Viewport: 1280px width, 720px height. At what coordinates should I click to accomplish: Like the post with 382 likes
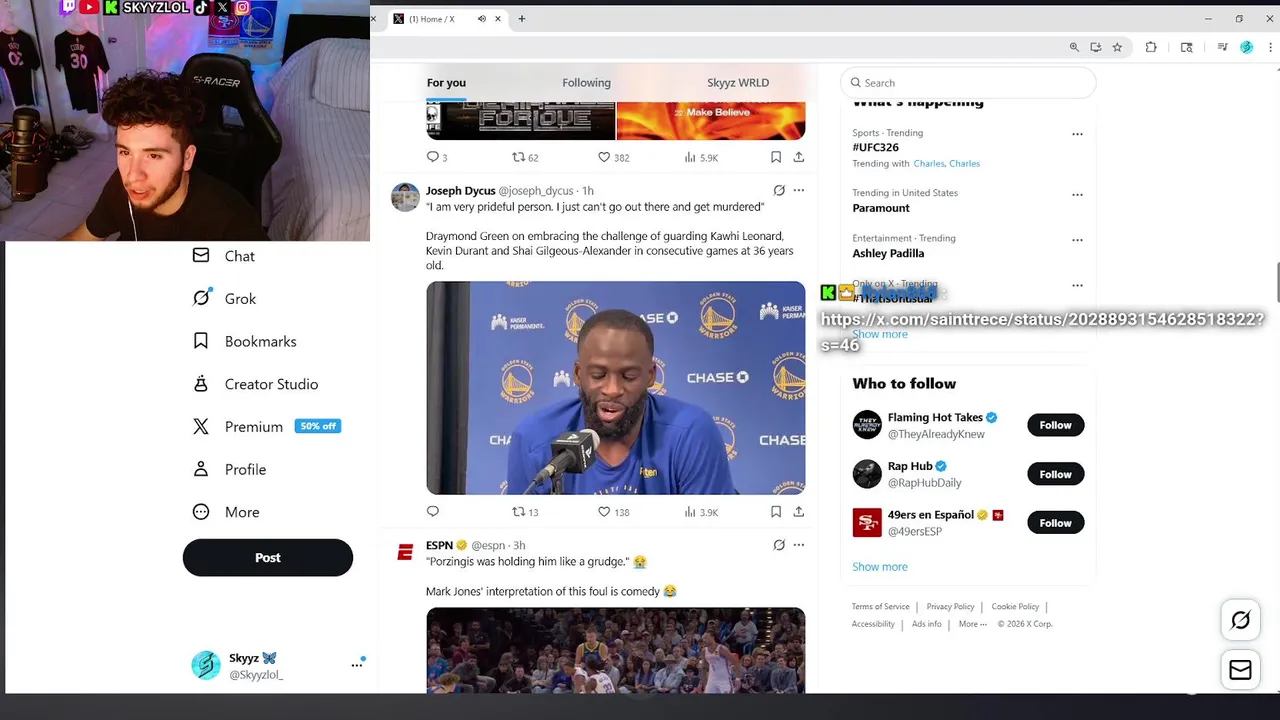(613, 157)
